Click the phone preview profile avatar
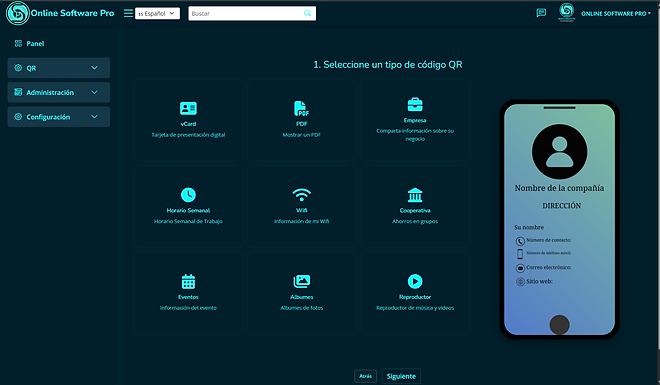660x385 pixels. [559, 151]
